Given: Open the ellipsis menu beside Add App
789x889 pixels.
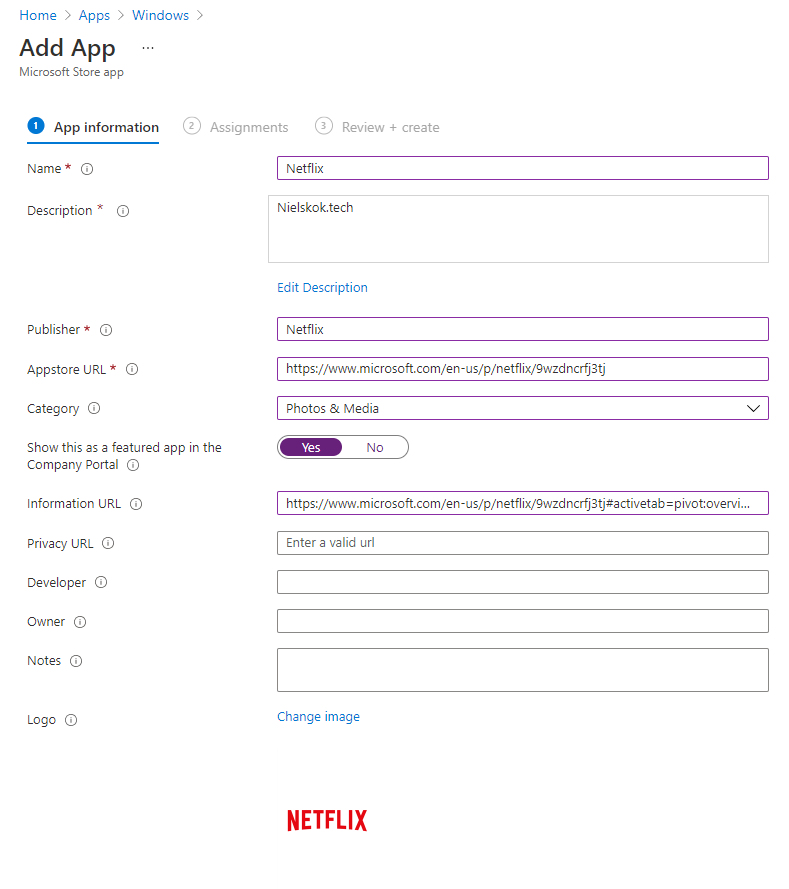Looking at the screenshot, I should 148,48.
